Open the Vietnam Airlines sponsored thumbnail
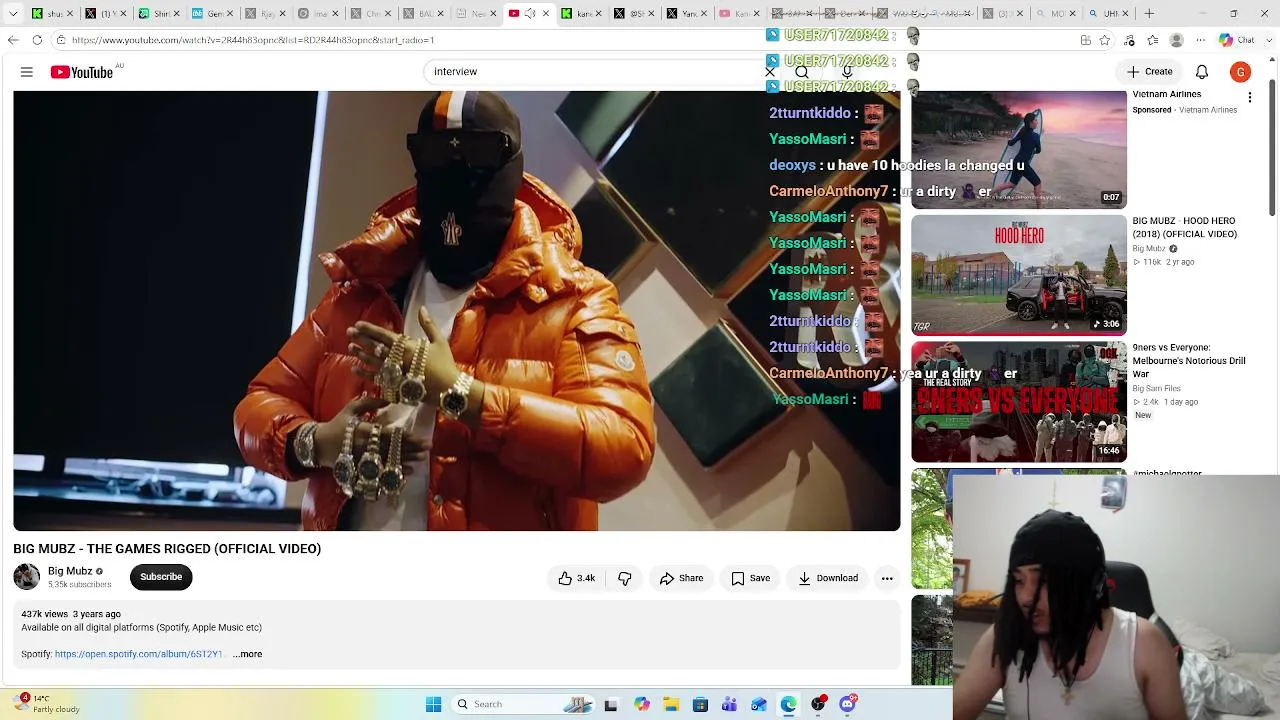The image size is (1280, 720). [1019, 150]
